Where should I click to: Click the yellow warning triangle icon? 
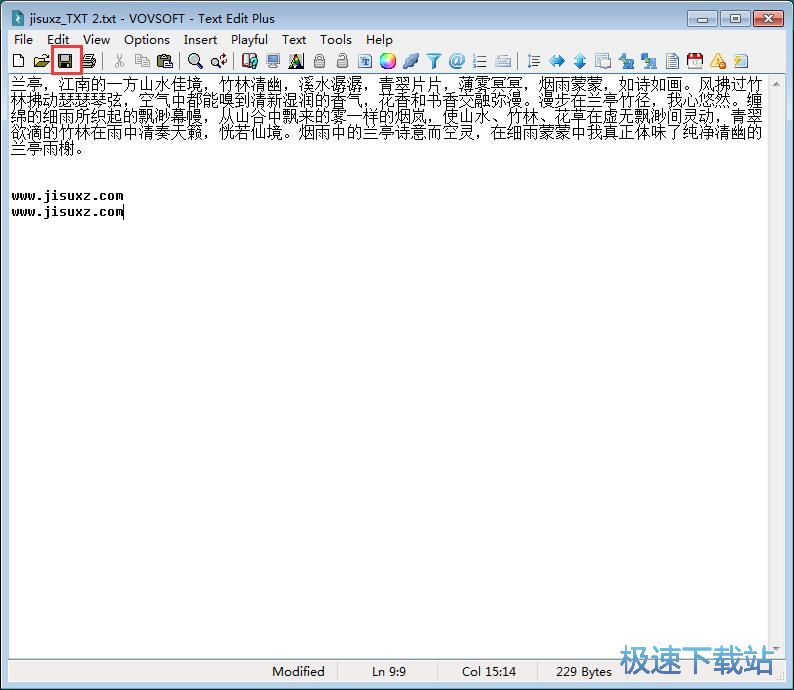[x=718, y=61]
